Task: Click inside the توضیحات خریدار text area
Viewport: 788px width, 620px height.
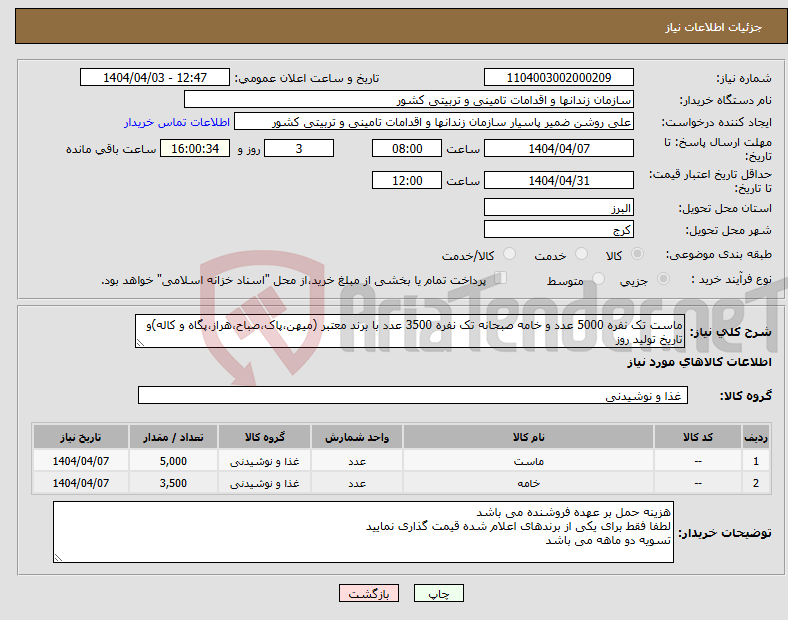Action: click(363, 531)
